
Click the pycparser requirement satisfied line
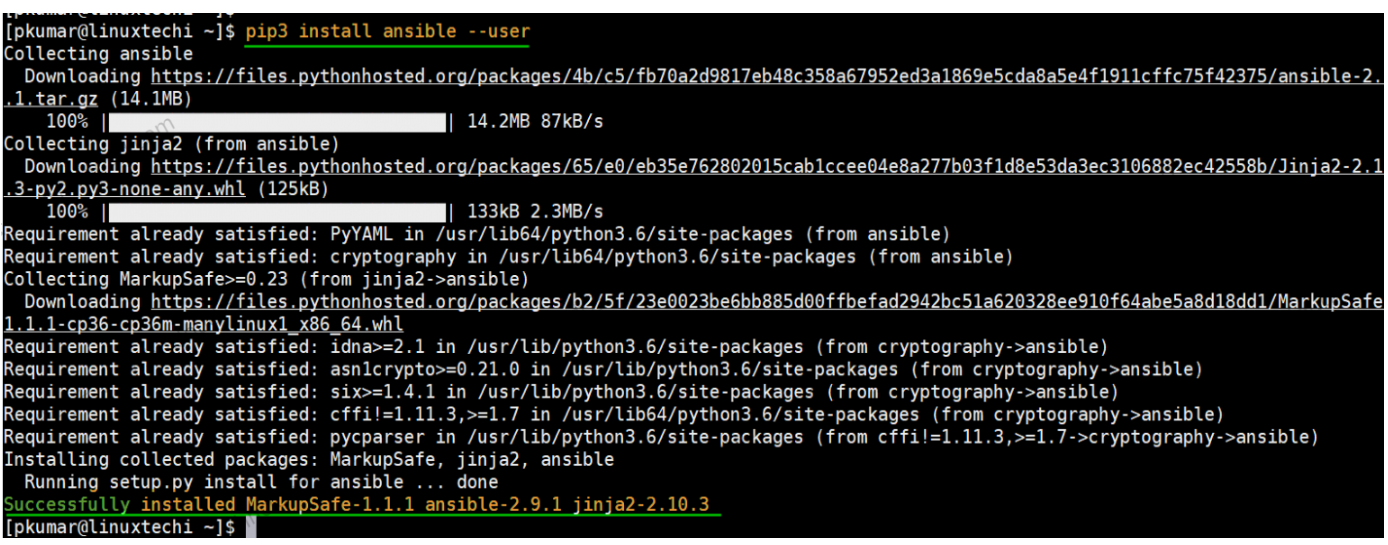661,437
